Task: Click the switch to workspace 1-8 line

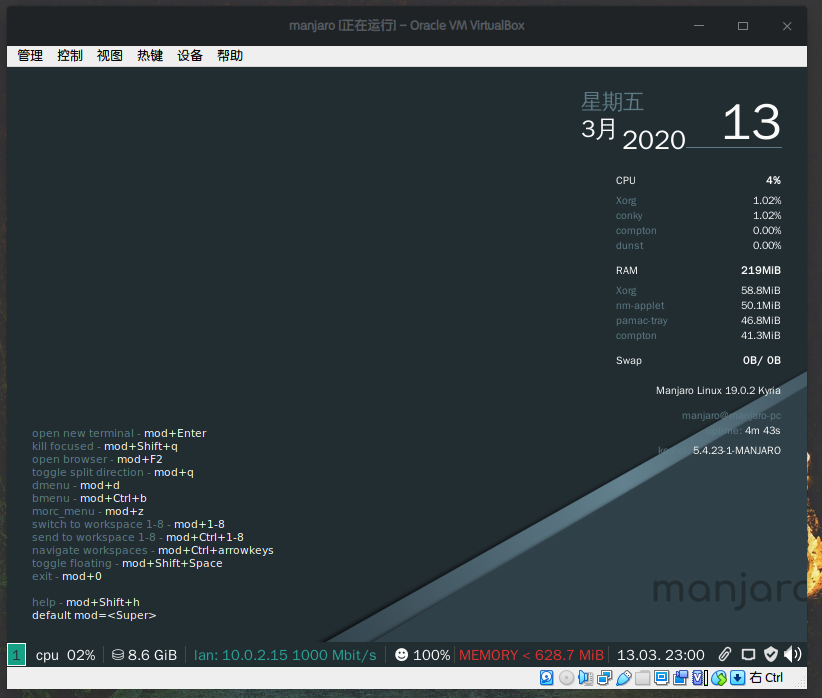Action: click(128, 524)
